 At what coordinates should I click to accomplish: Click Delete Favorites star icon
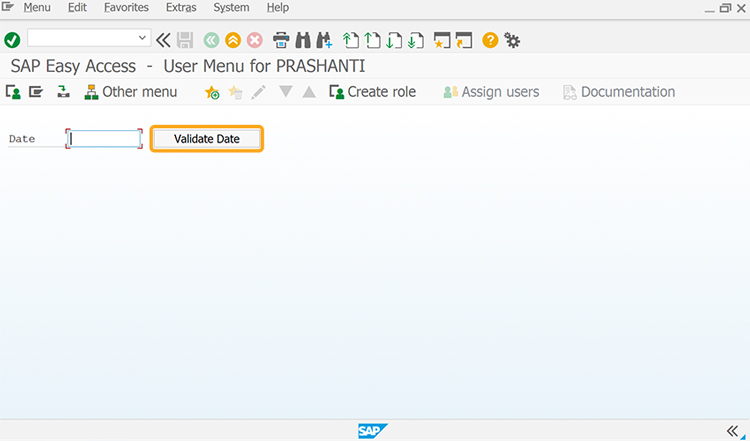click(x=235, y=92)
